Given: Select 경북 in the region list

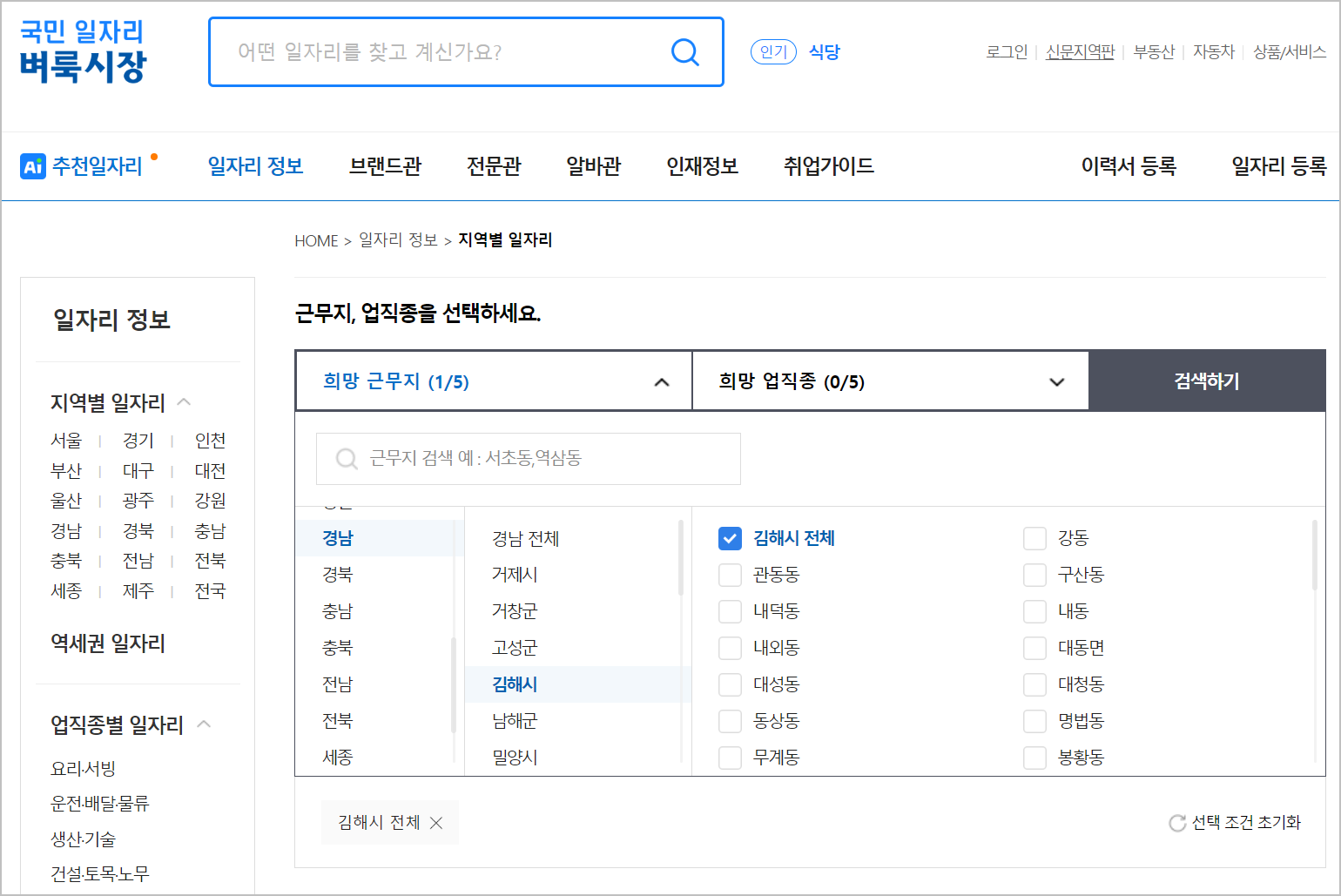Looking at the screenshot, I should click(338, 575).
